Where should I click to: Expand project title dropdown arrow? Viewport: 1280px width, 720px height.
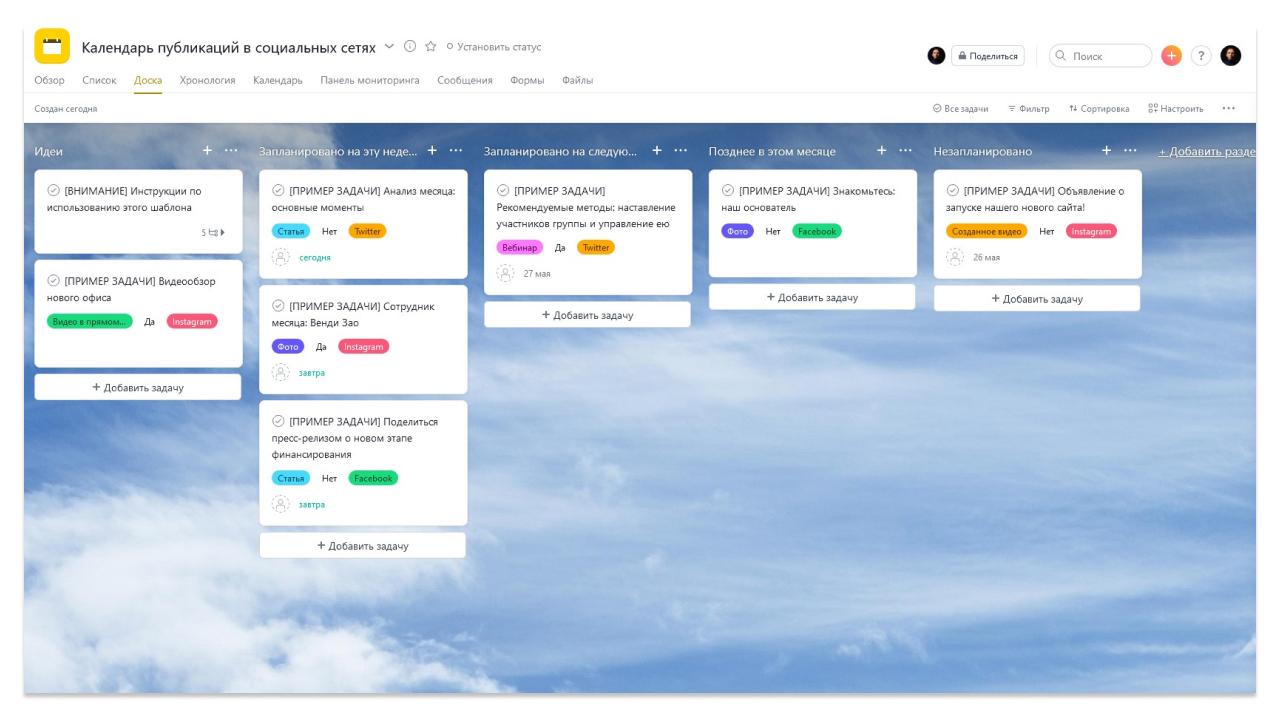pos(389,47)
